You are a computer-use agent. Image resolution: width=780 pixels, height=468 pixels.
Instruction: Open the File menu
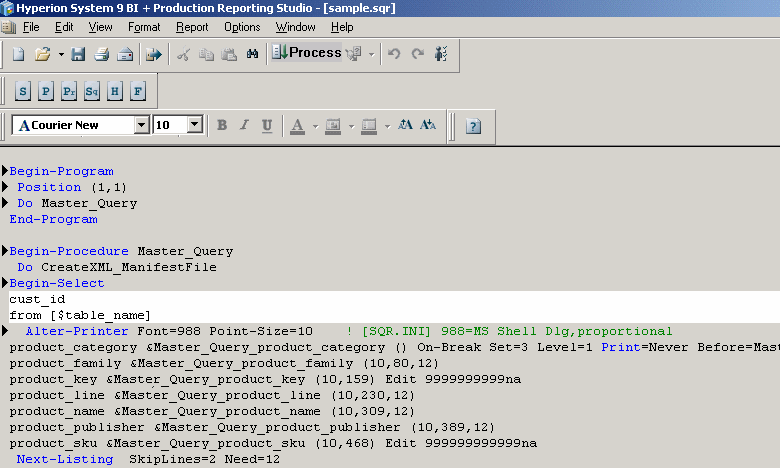[31, 27]
